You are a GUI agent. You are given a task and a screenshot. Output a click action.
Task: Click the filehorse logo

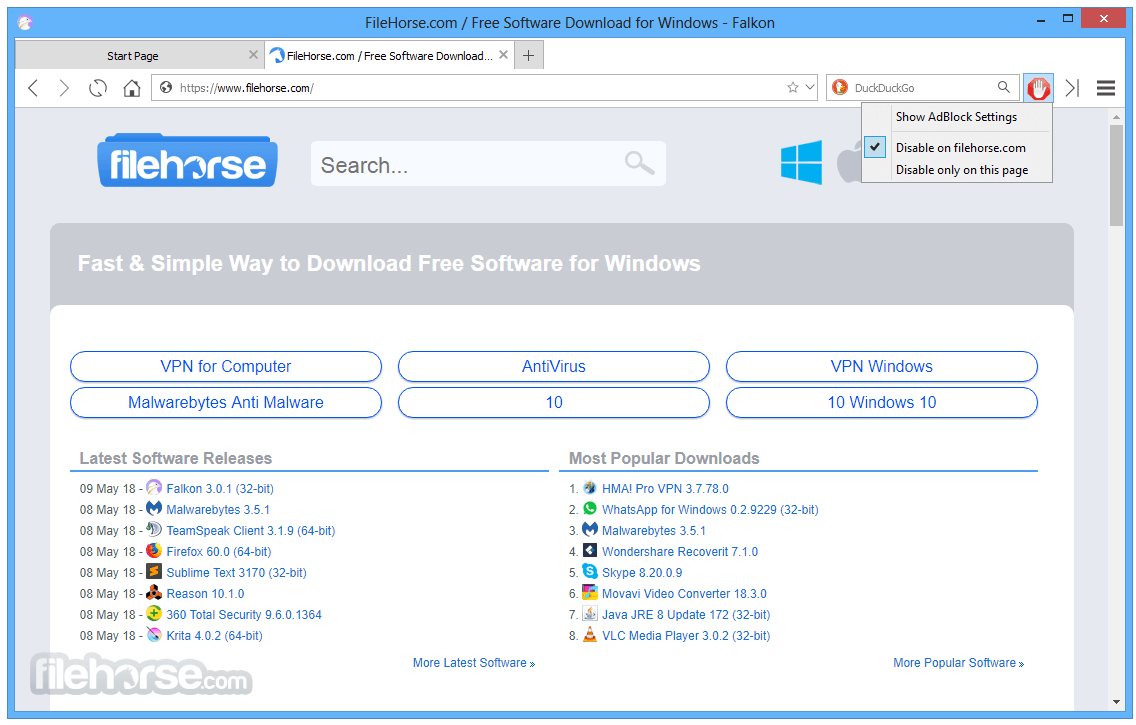pyautogui.click(x=188, y=161)
